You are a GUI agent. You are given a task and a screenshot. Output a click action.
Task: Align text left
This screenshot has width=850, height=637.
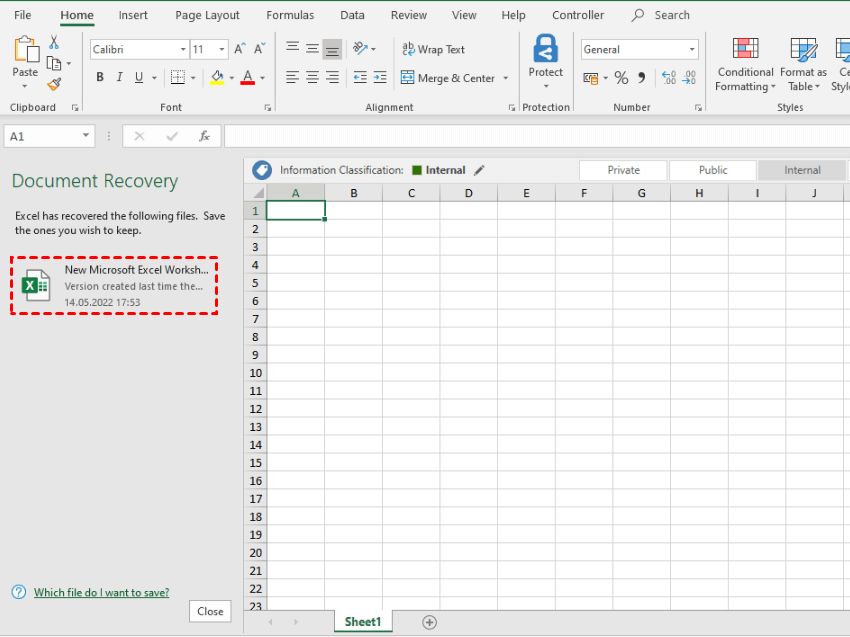(x=293, y=78)
